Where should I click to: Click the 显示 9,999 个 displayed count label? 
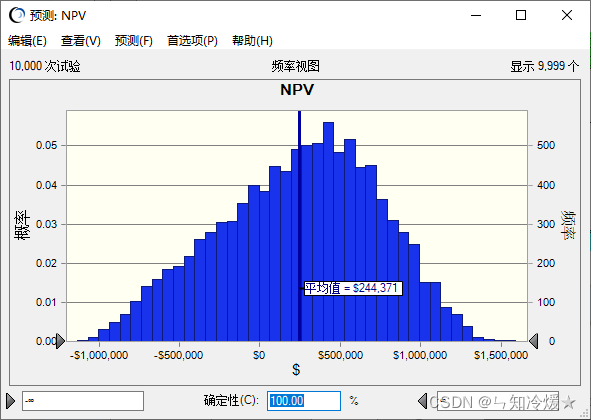click(544, 66)
